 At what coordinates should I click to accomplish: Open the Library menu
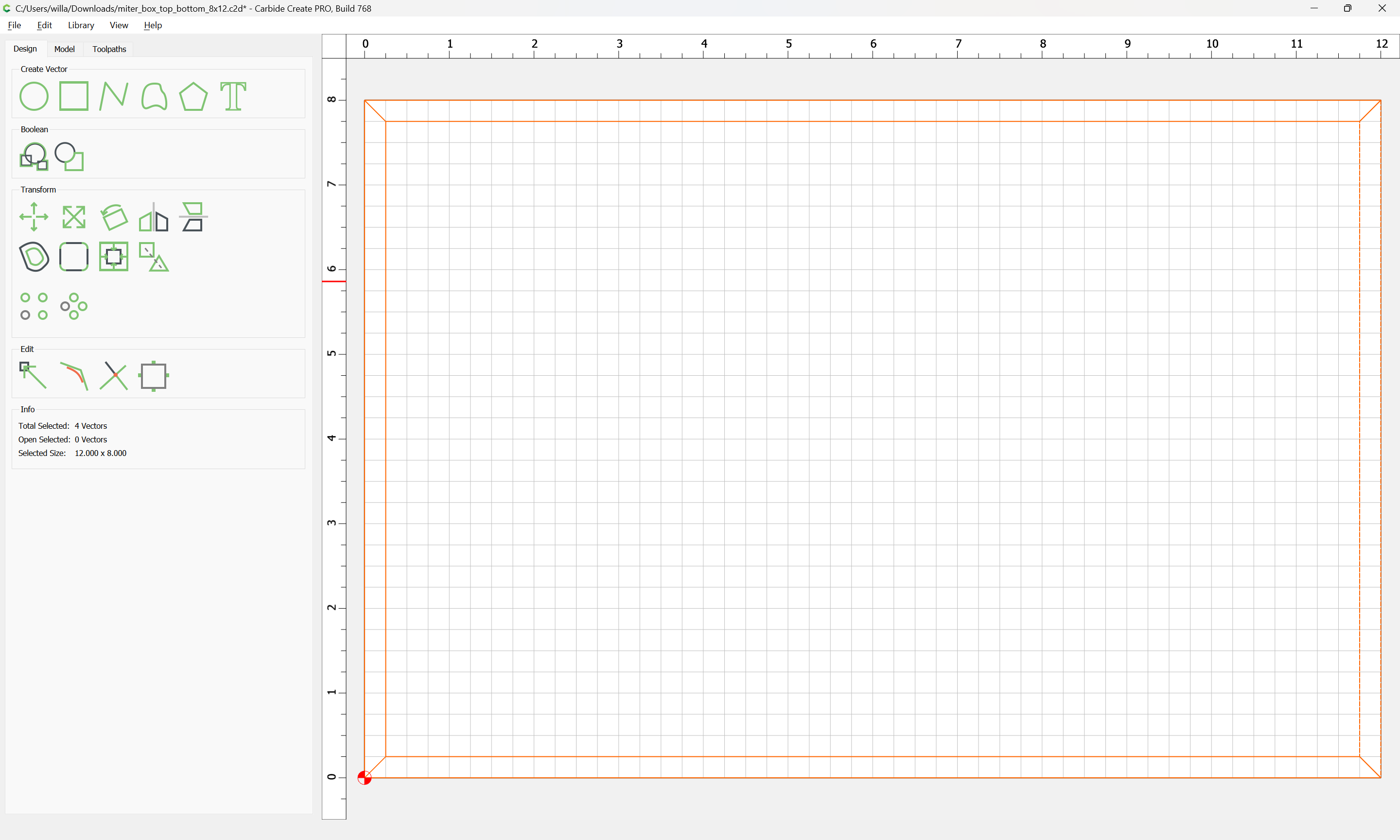81,25
